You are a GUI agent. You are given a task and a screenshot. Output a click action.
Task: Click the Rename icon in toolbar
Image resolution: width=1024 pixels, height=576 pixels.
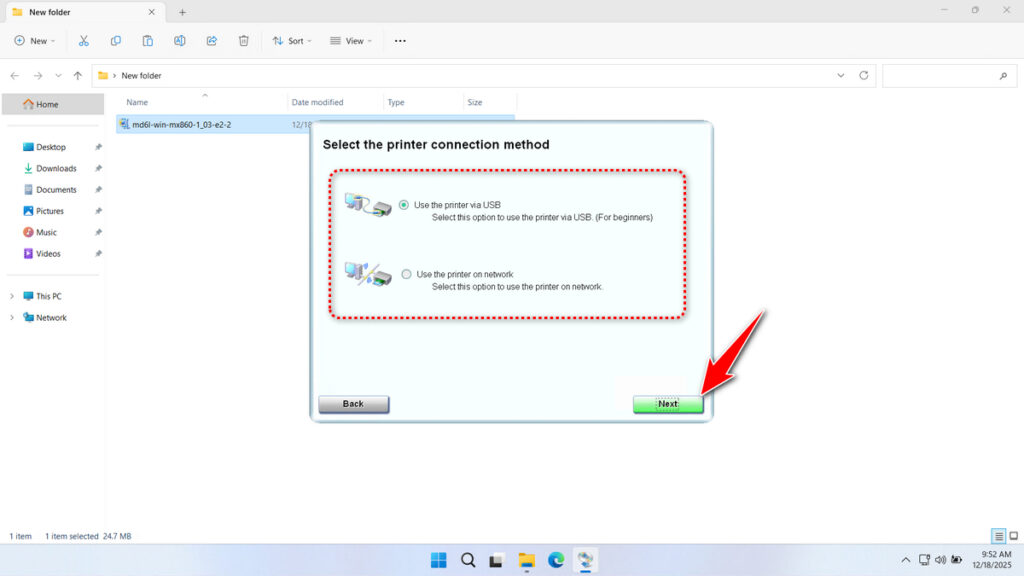coord(180,41)
